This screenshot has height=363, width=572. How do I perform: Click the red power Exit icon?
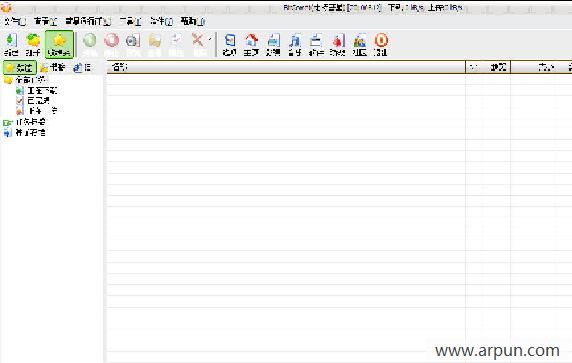[381, 44]
